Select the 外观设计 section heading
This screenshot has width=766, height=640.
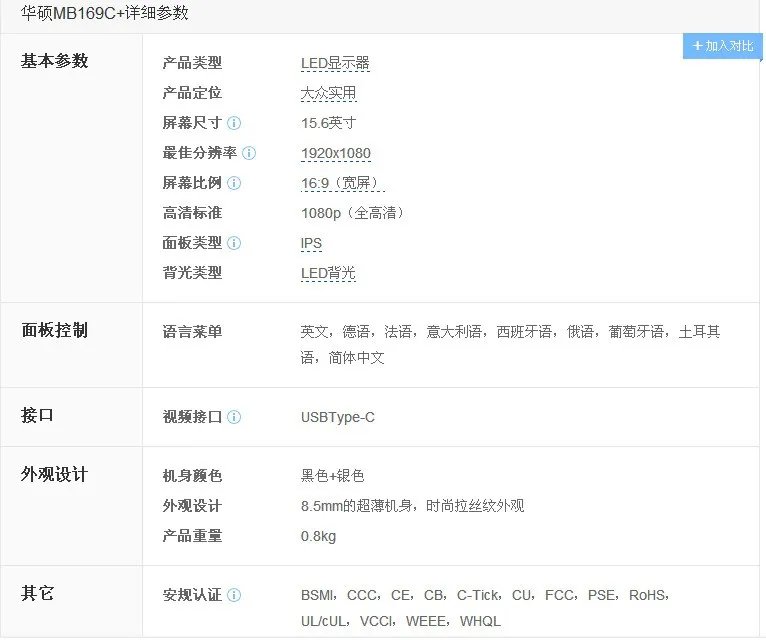click(x=54, y=474)
